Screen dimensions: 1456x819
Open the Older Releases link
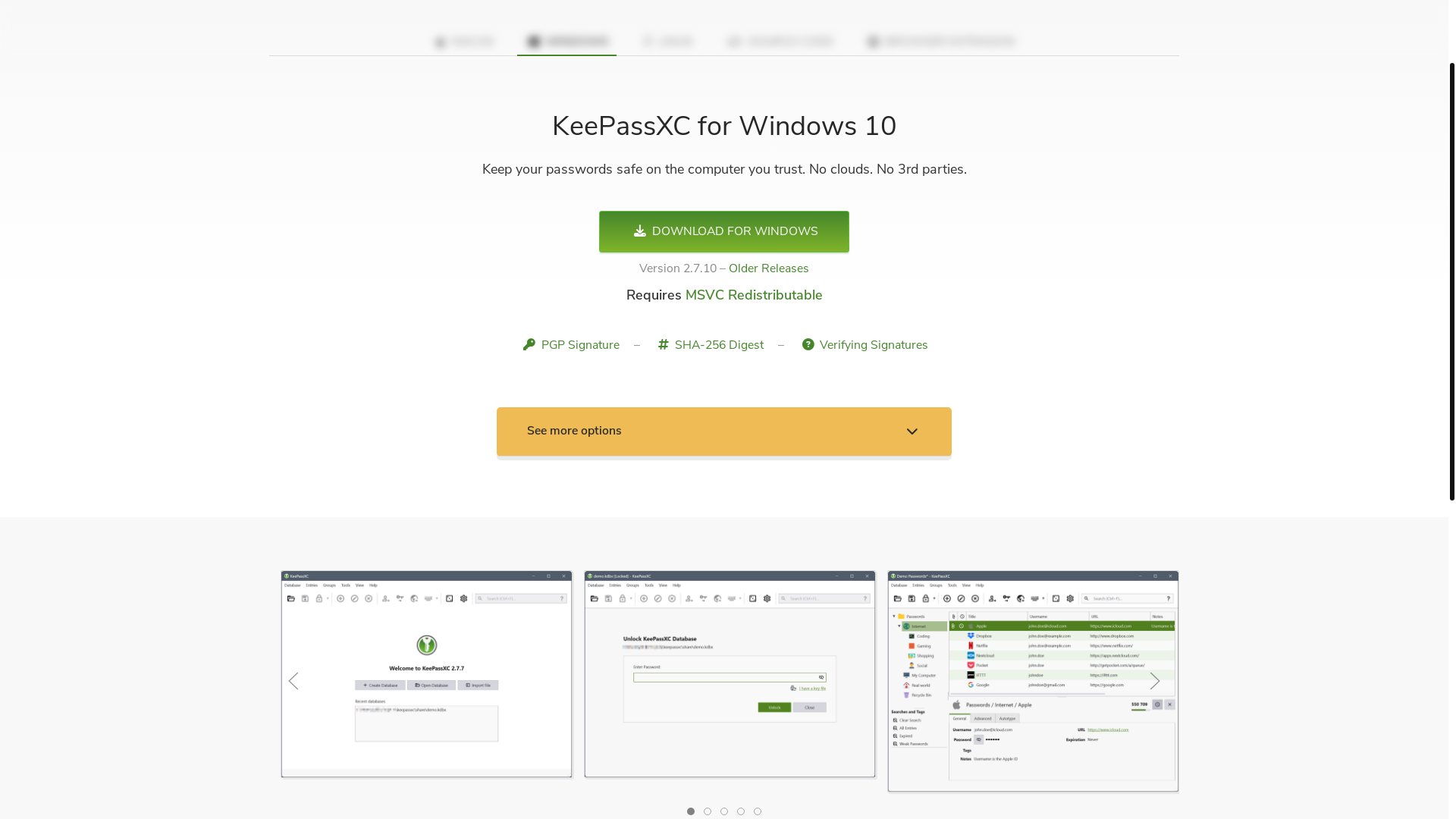click(x=768, y=268)
